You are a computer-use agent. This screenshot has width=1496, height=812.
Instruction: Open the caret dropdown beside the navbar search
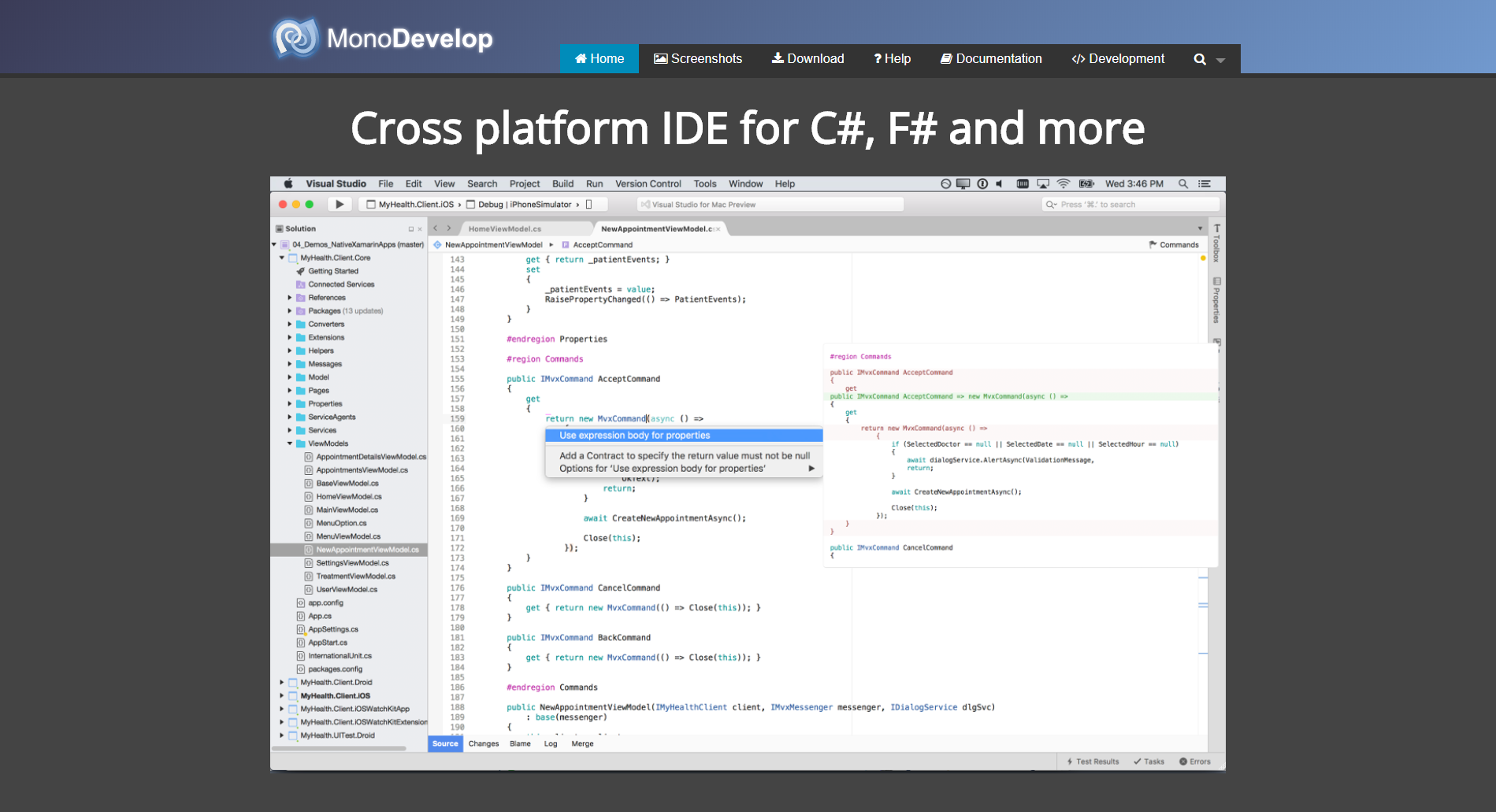[x=1220, y=60]
